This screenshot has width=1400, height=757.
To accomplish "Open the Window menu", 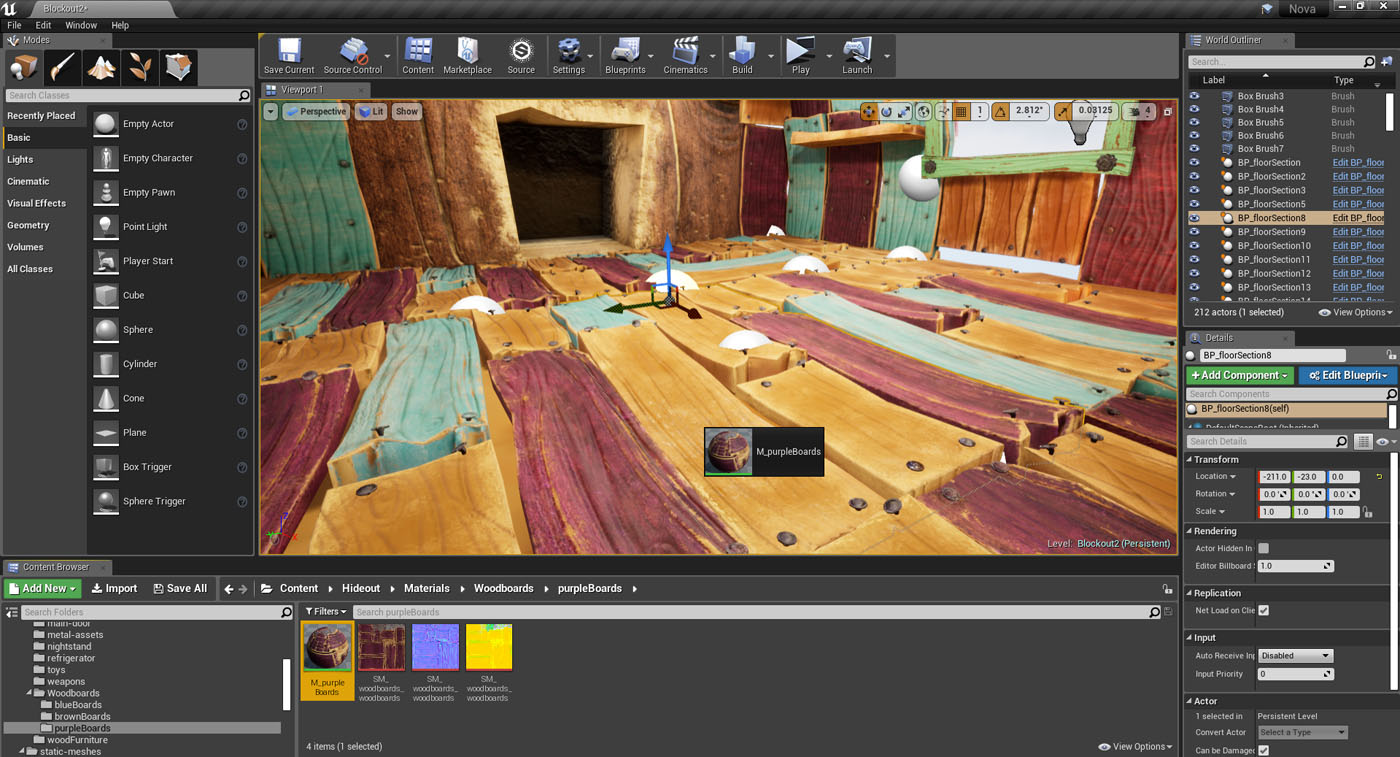I will pos(81,25).
